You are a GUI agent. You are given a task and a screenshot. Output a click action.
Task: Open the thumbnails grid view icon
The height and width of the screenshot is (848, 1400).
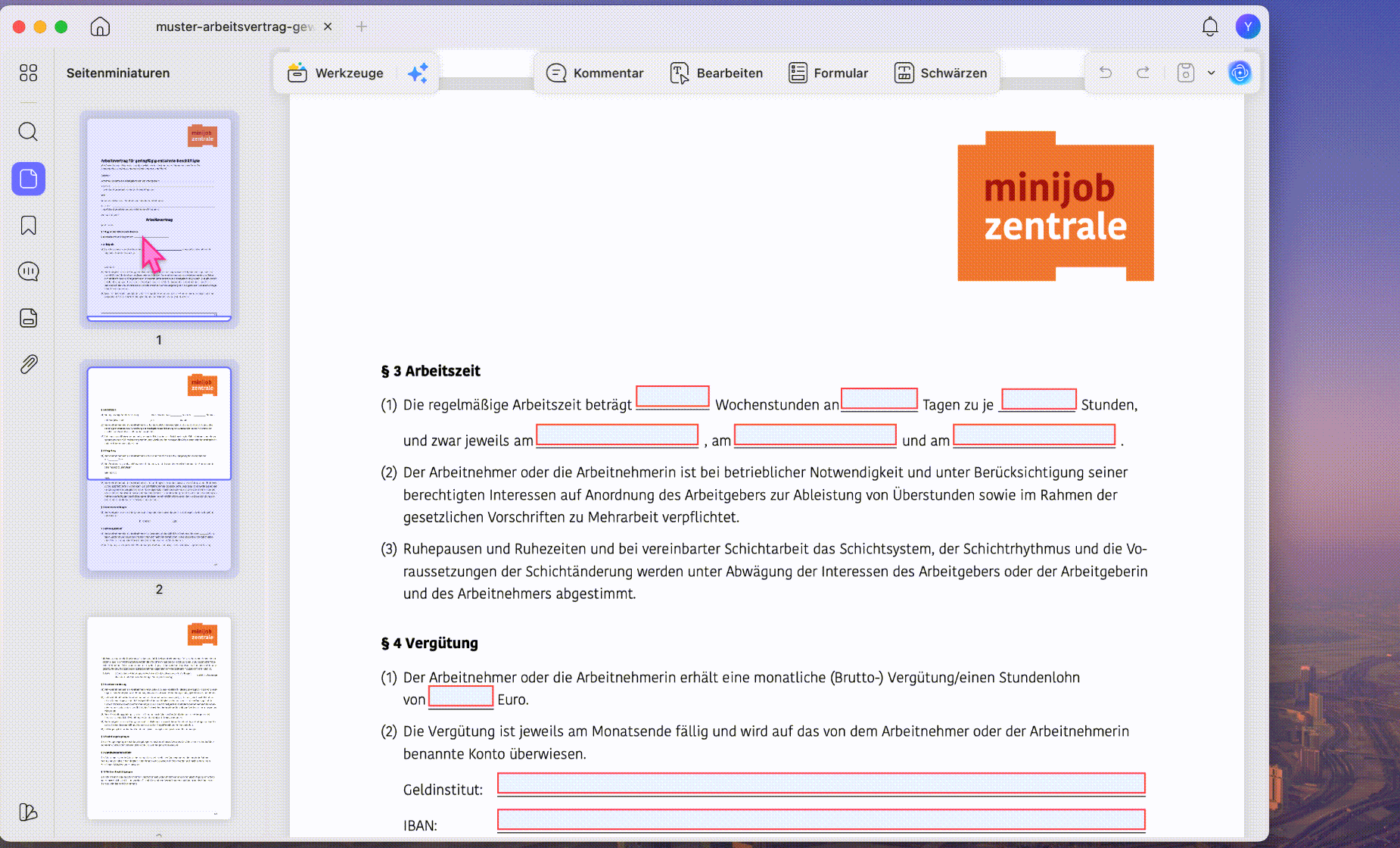pyautogui.click(x=28, y=73)
